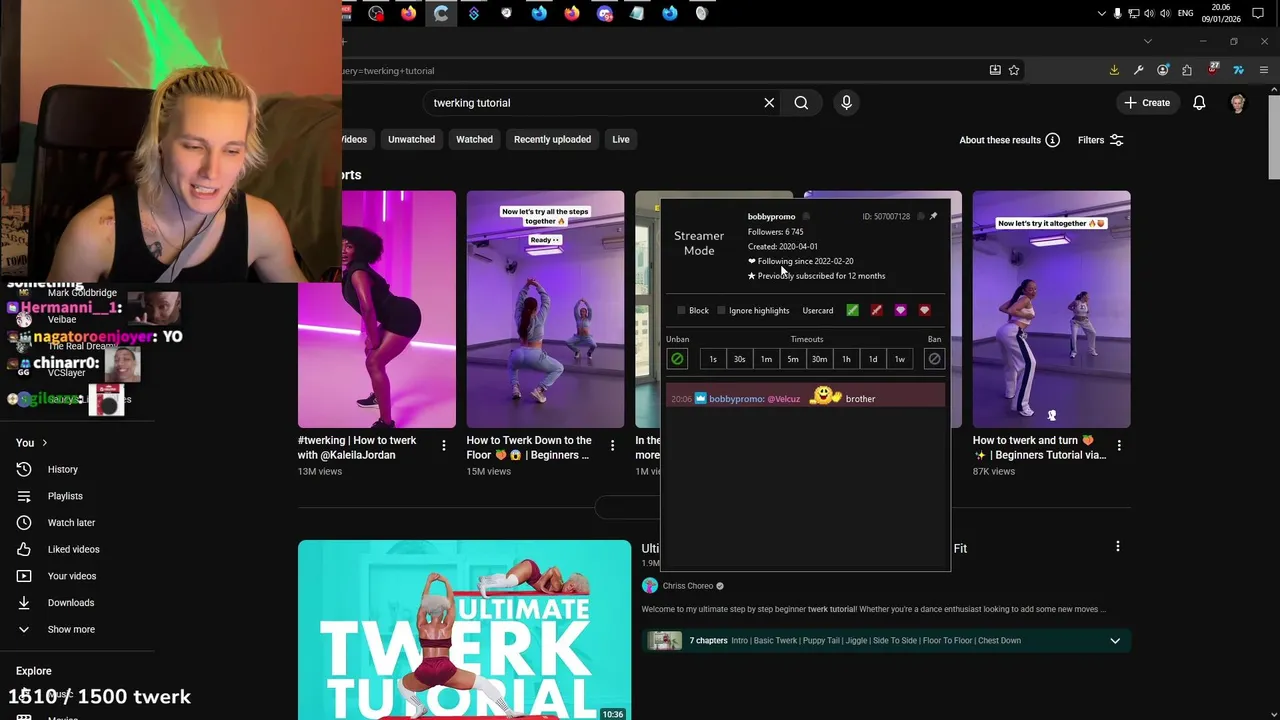Bookmark this page with the star icon
Image resolution: width=1280 pixels, height=720 pixels.
point(1014,70)
